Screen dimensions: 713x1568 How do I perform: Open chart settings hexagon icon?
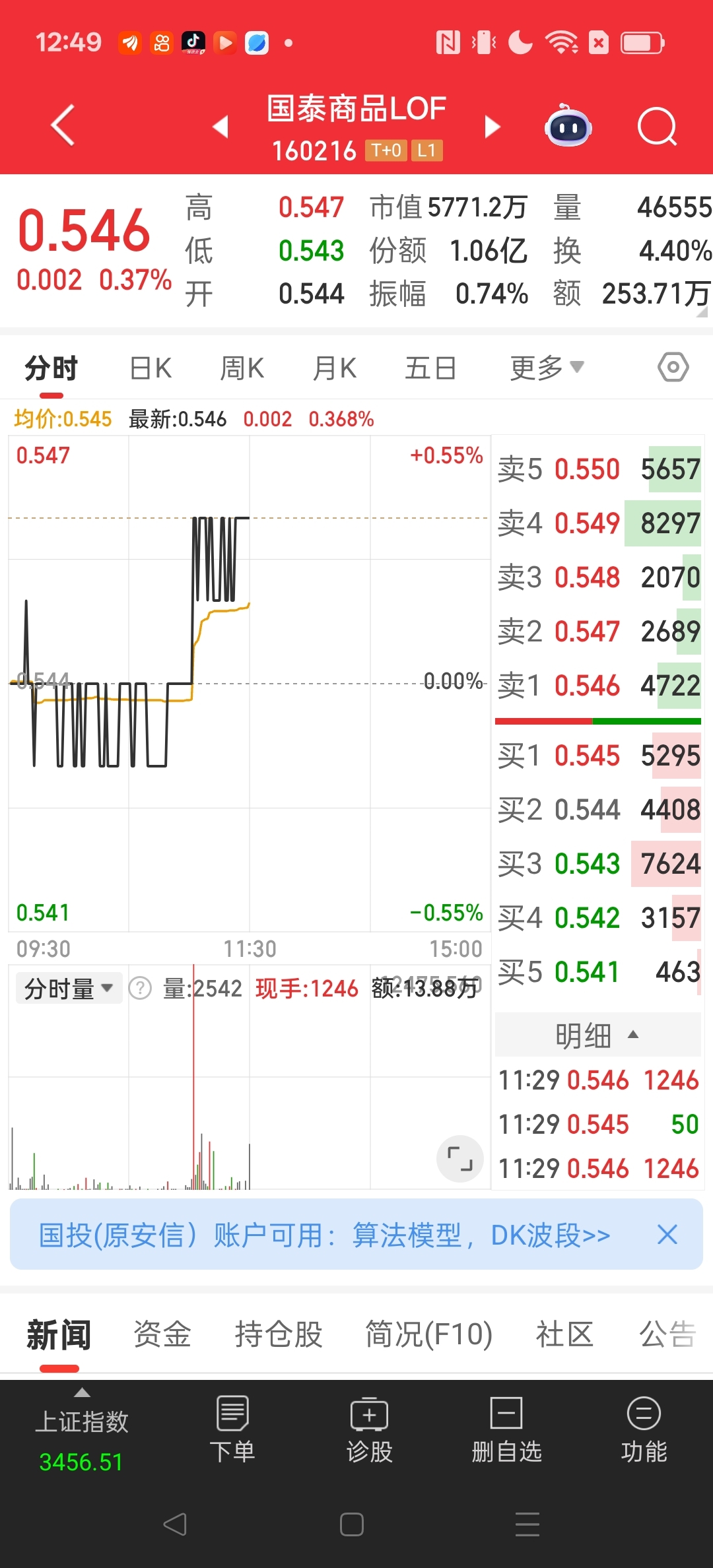coord(673,367)
